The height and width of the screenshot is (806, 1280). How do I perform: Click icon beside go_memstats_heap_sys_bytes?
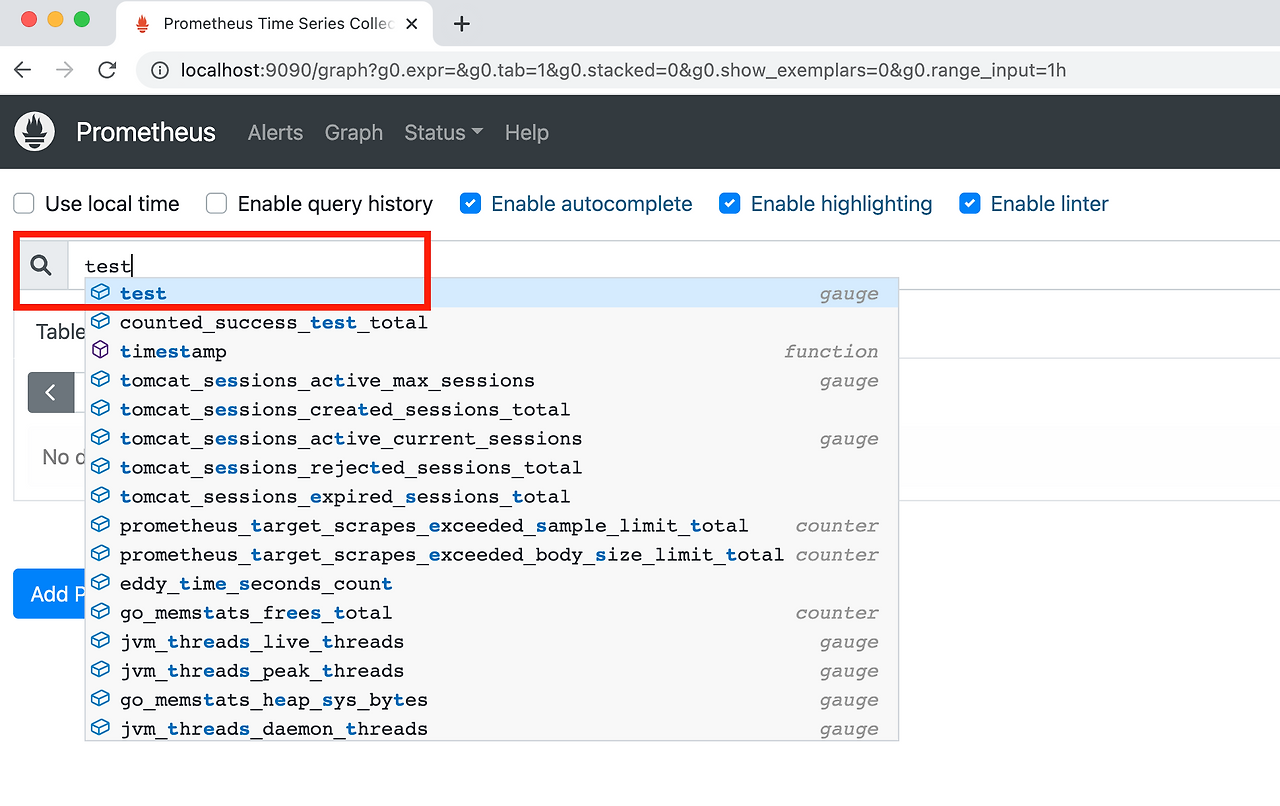pos(100,699)
